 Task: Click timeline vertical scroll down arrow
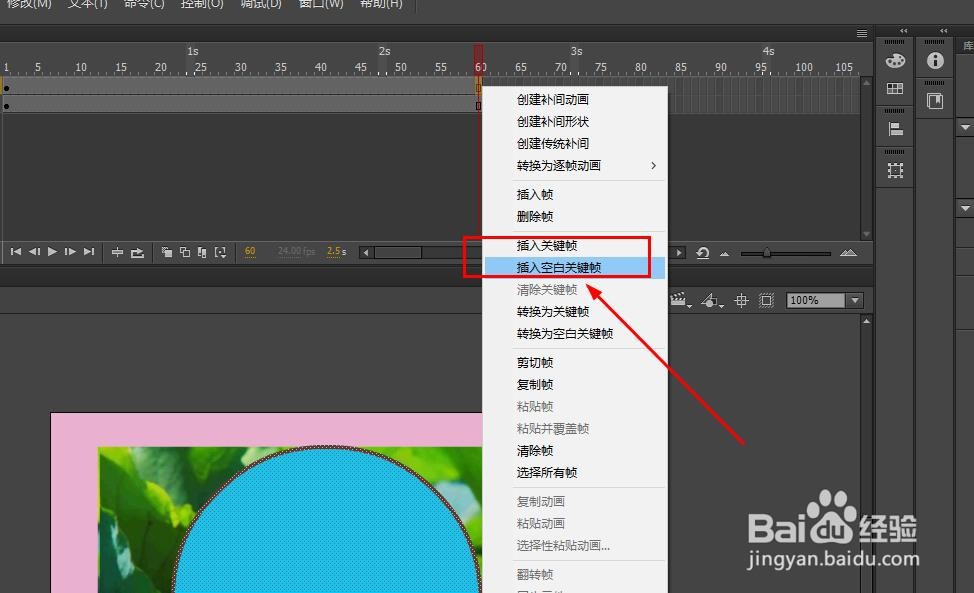point(867,234)
